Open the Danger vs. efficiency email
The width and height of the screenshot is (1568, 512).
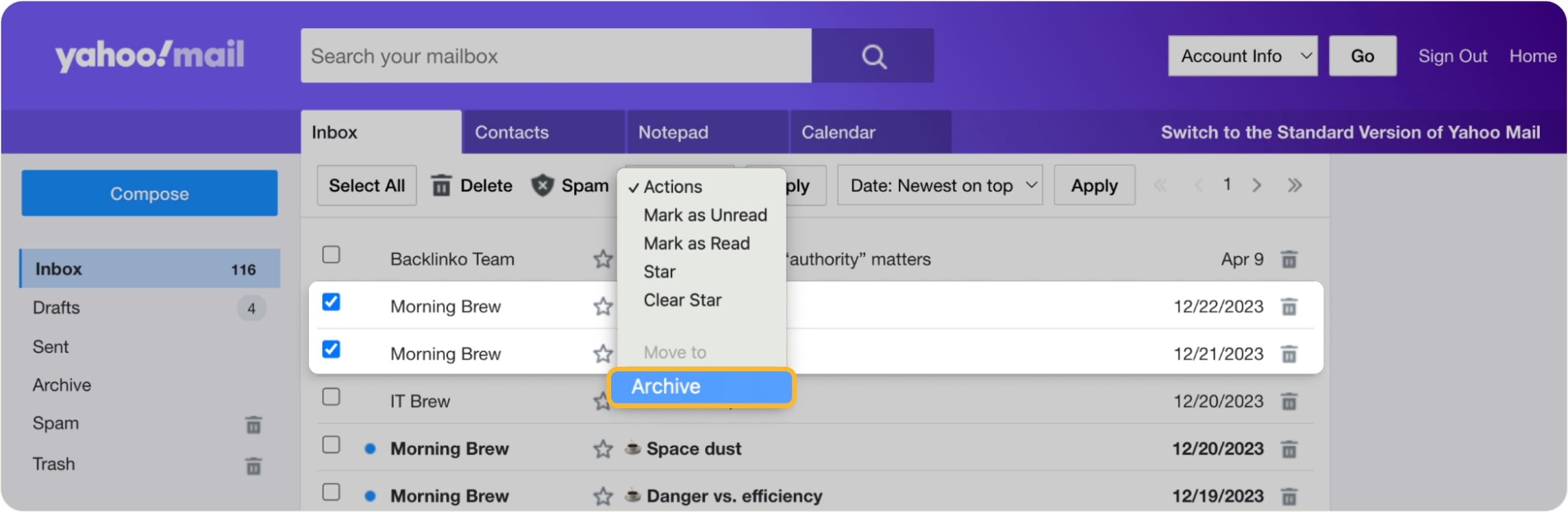click(x=734, y=496)
